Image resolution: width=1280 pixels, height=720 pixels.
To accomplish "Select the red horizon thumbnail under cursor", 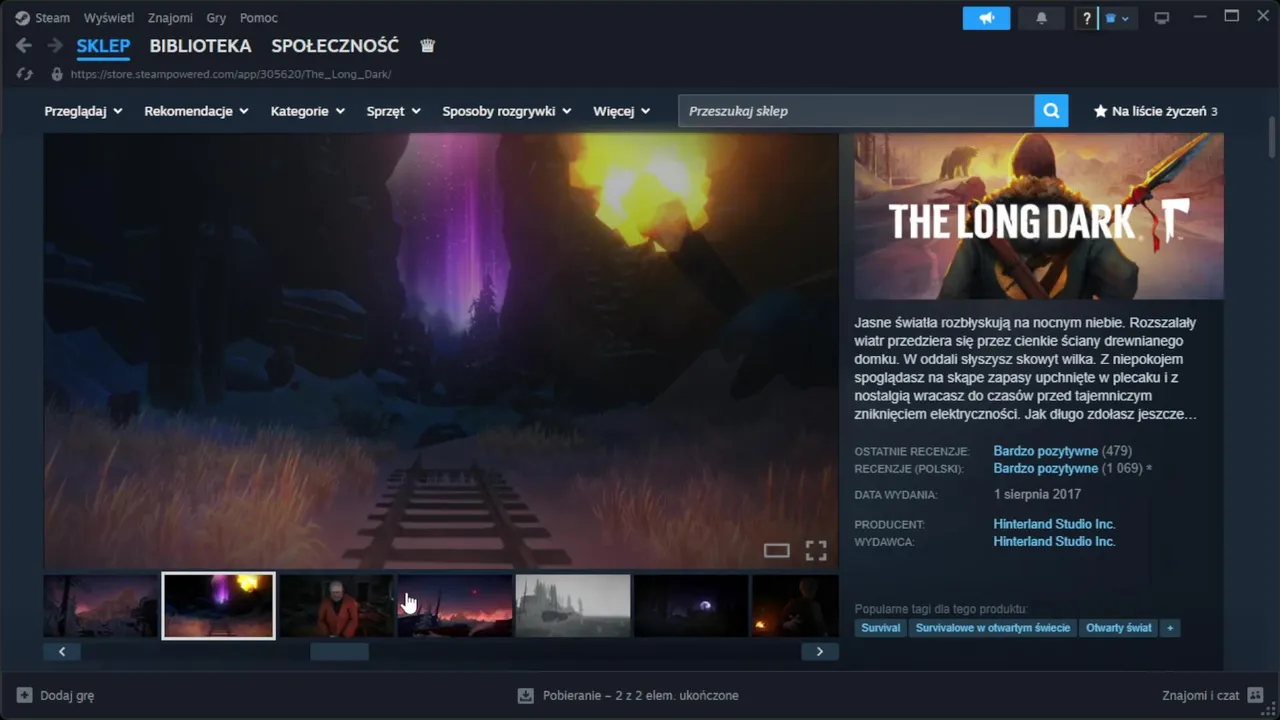I will (455, 605).
